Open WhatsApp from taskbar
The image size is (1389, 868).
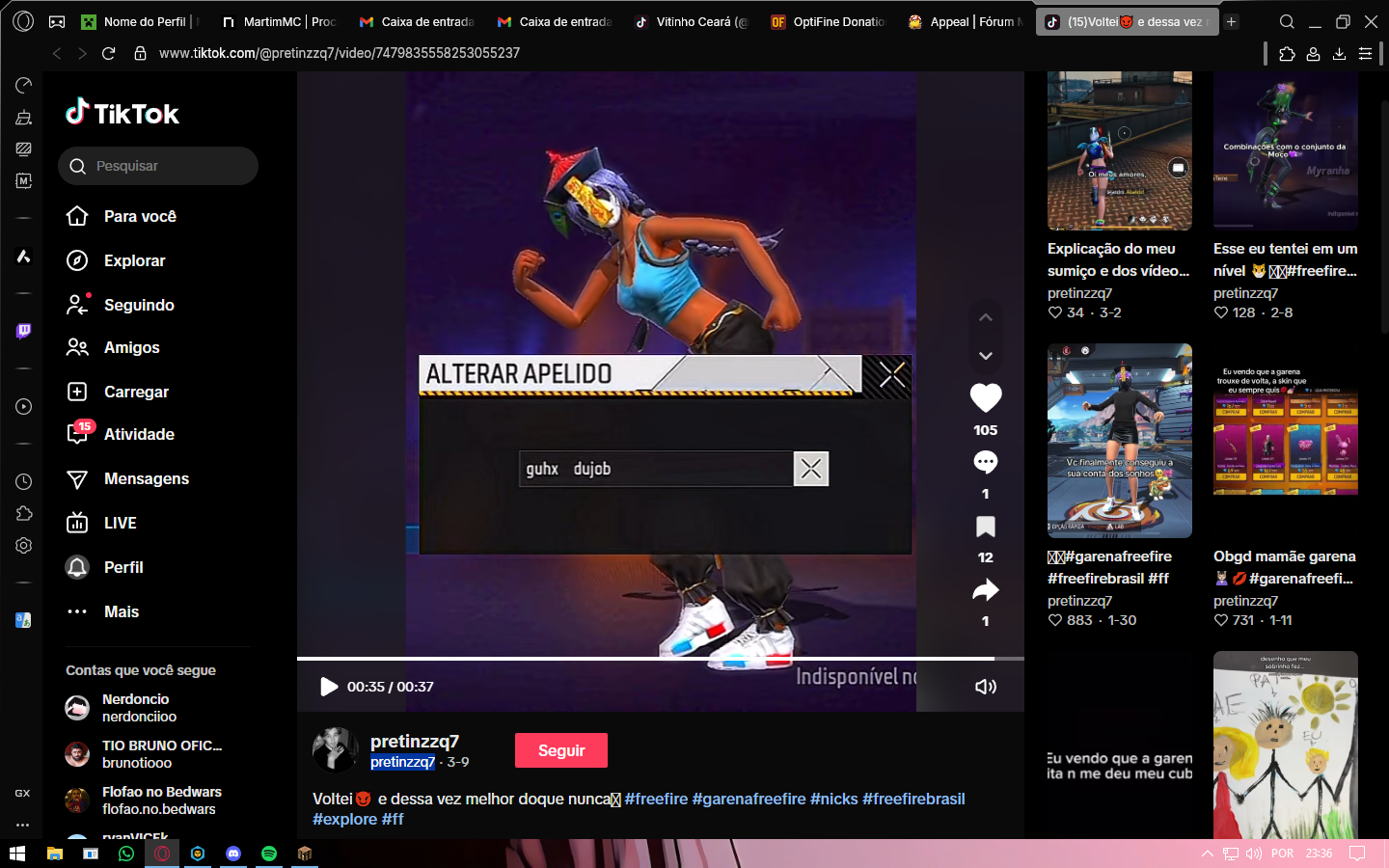126,854
